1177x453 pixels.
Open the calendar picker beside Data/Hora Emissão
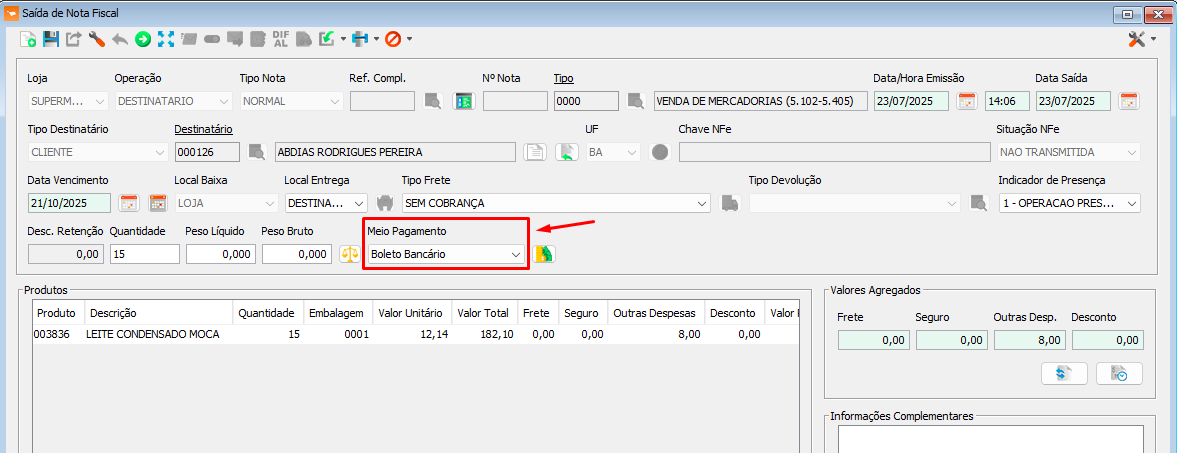coord(967,101)
